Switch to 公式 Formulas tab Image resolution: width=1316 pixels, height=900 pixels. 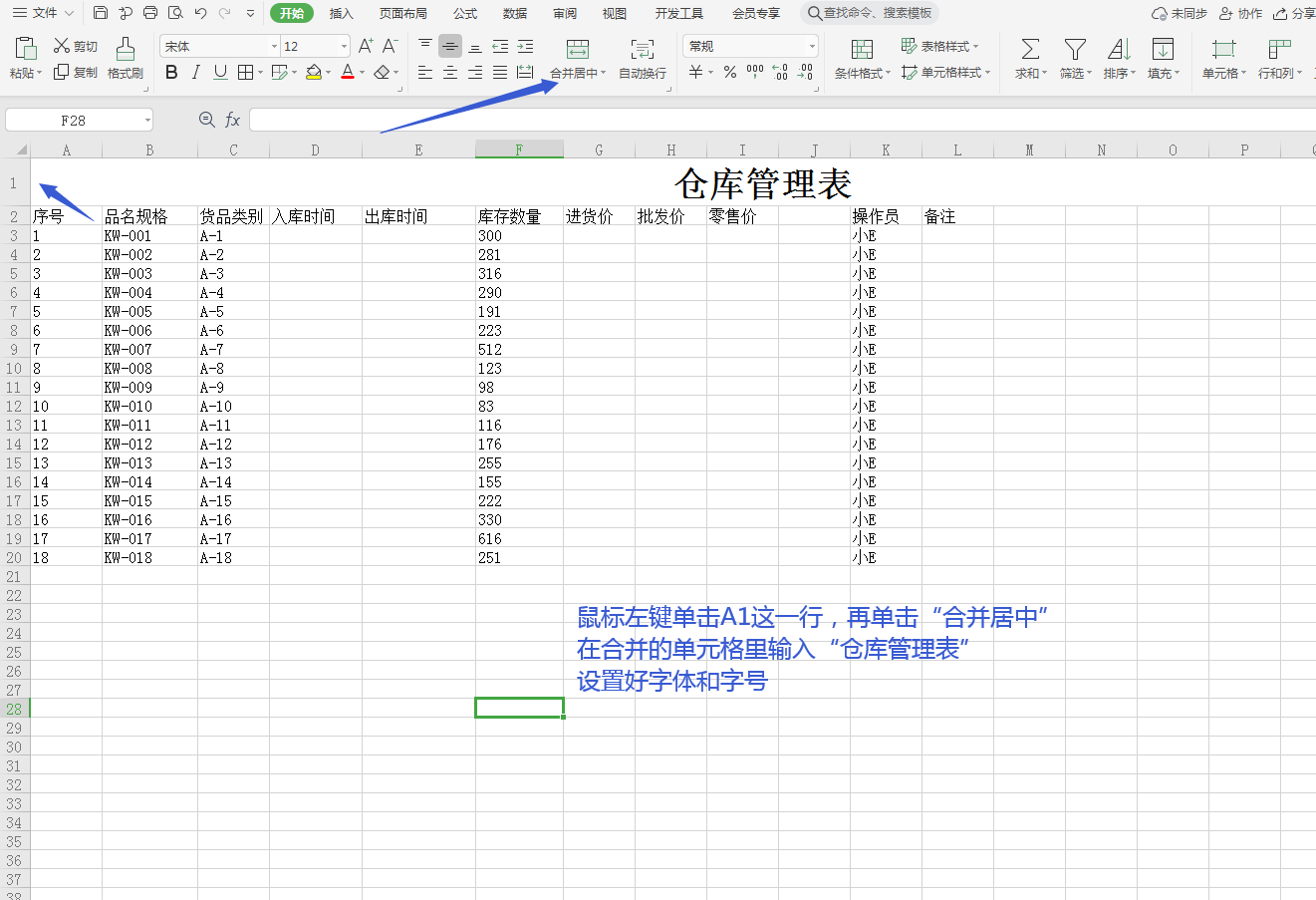pyautogui.click(x=465, y=13)
